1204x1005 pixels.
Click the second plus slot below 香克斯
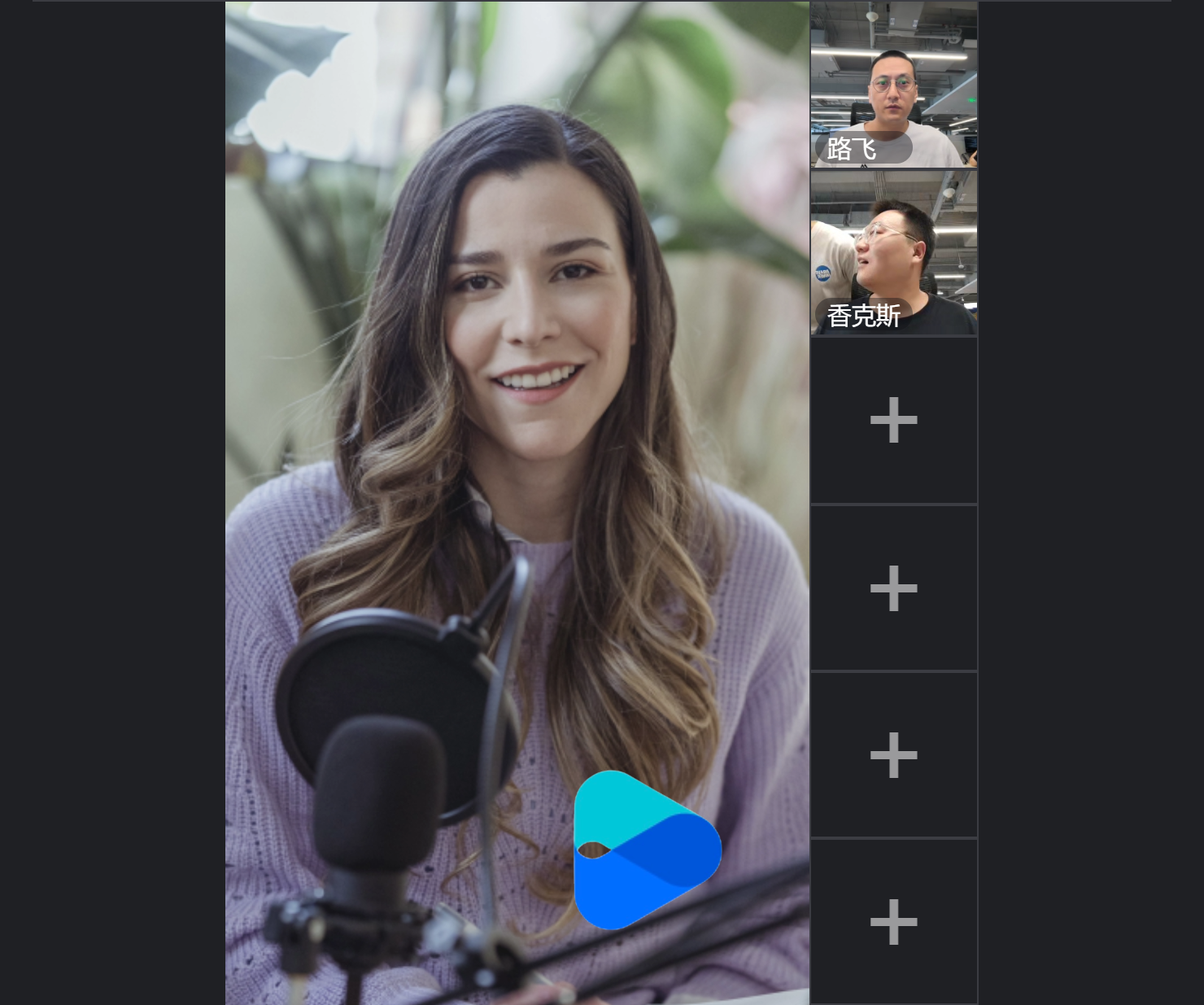pyautogui.click(x=894, y=588)
